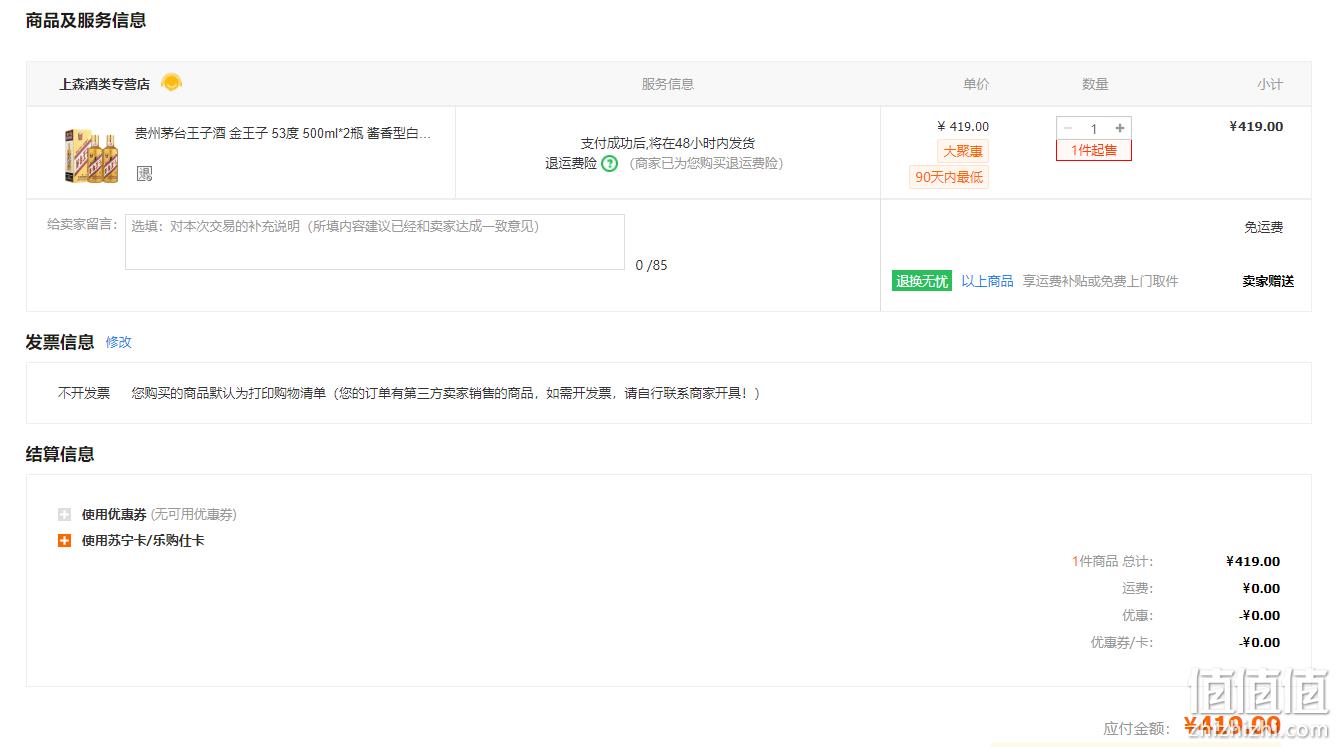1338x747 pixels.
Task: Expand the 使用优惠券 section
Action: point(64,515)
